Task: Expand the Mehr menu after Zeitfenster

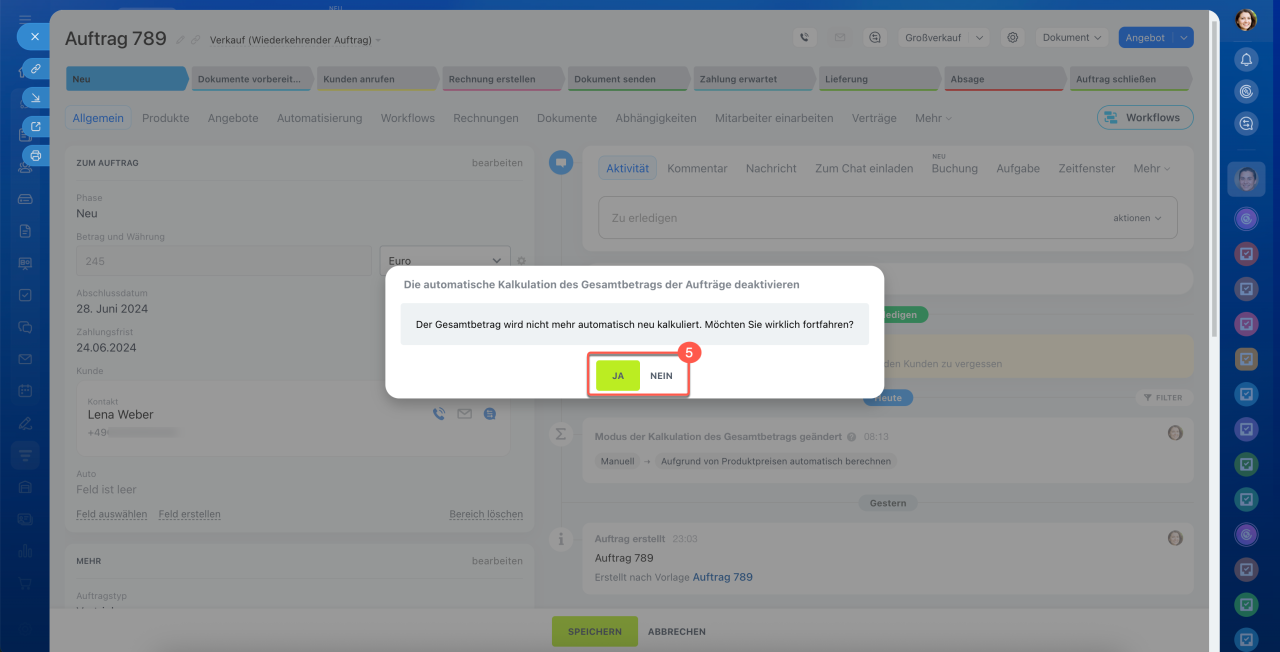Action: click(1151, 169)
